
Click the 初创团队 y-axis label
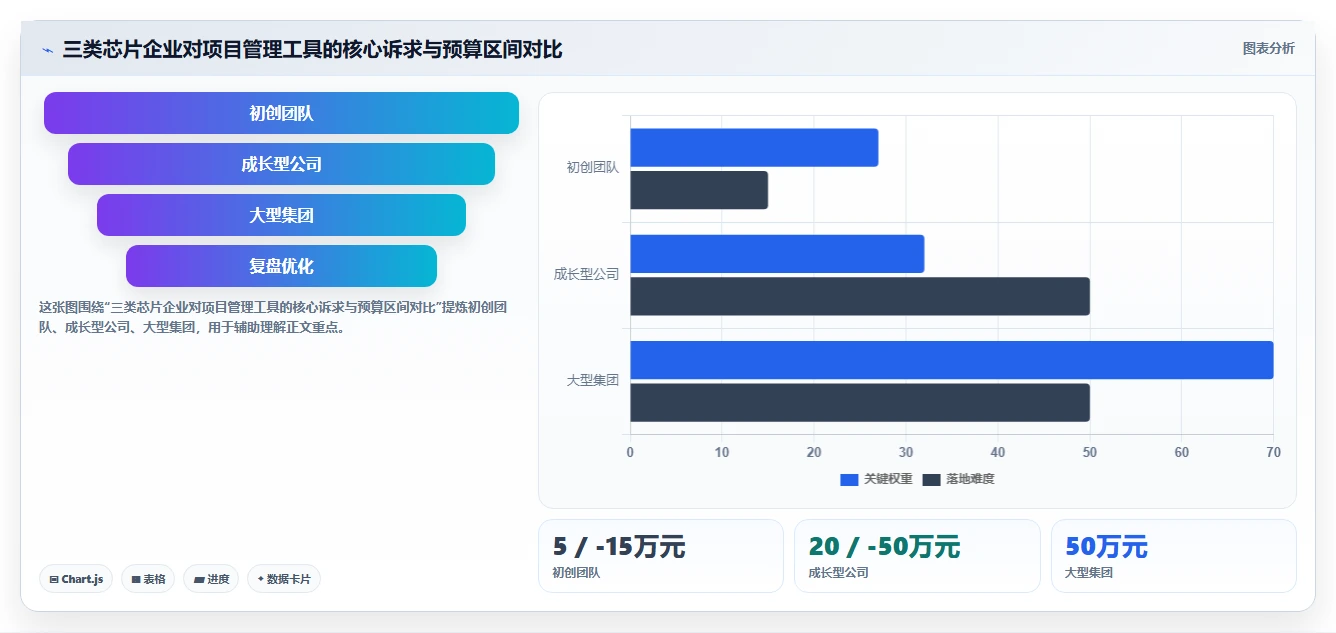click(593, 168)
